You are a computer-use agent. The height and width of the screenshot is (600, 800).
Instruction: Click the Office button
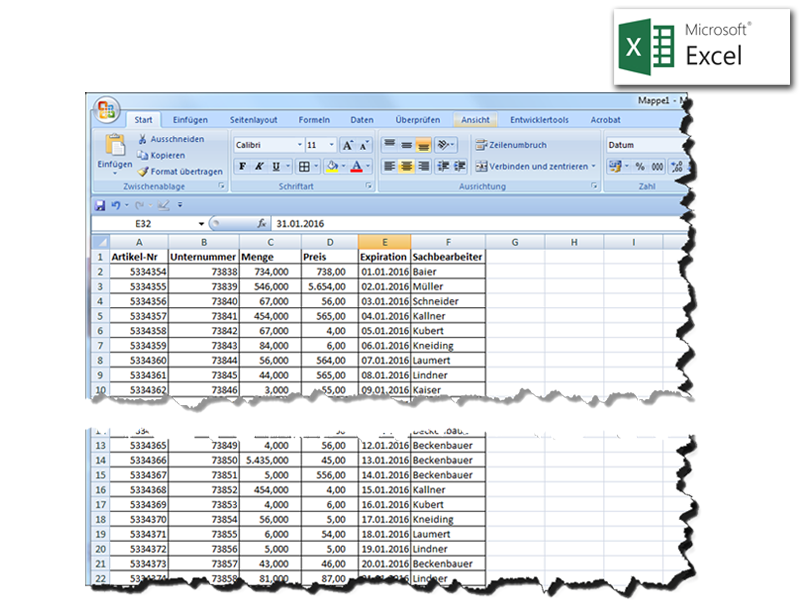pos(105,108)
